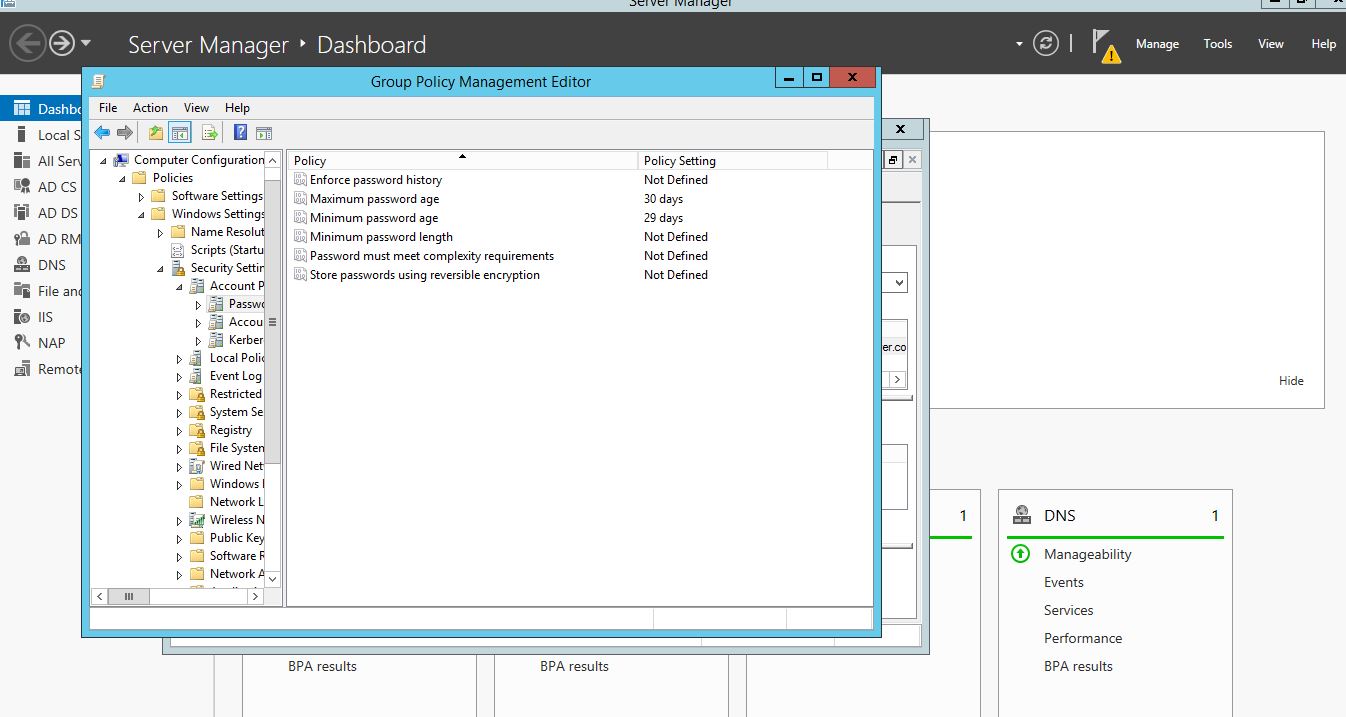The height and width of the screenshot is (717, 1346).
Task: Select Store passwords using reversible encryption policy
Action: (425, 275)
